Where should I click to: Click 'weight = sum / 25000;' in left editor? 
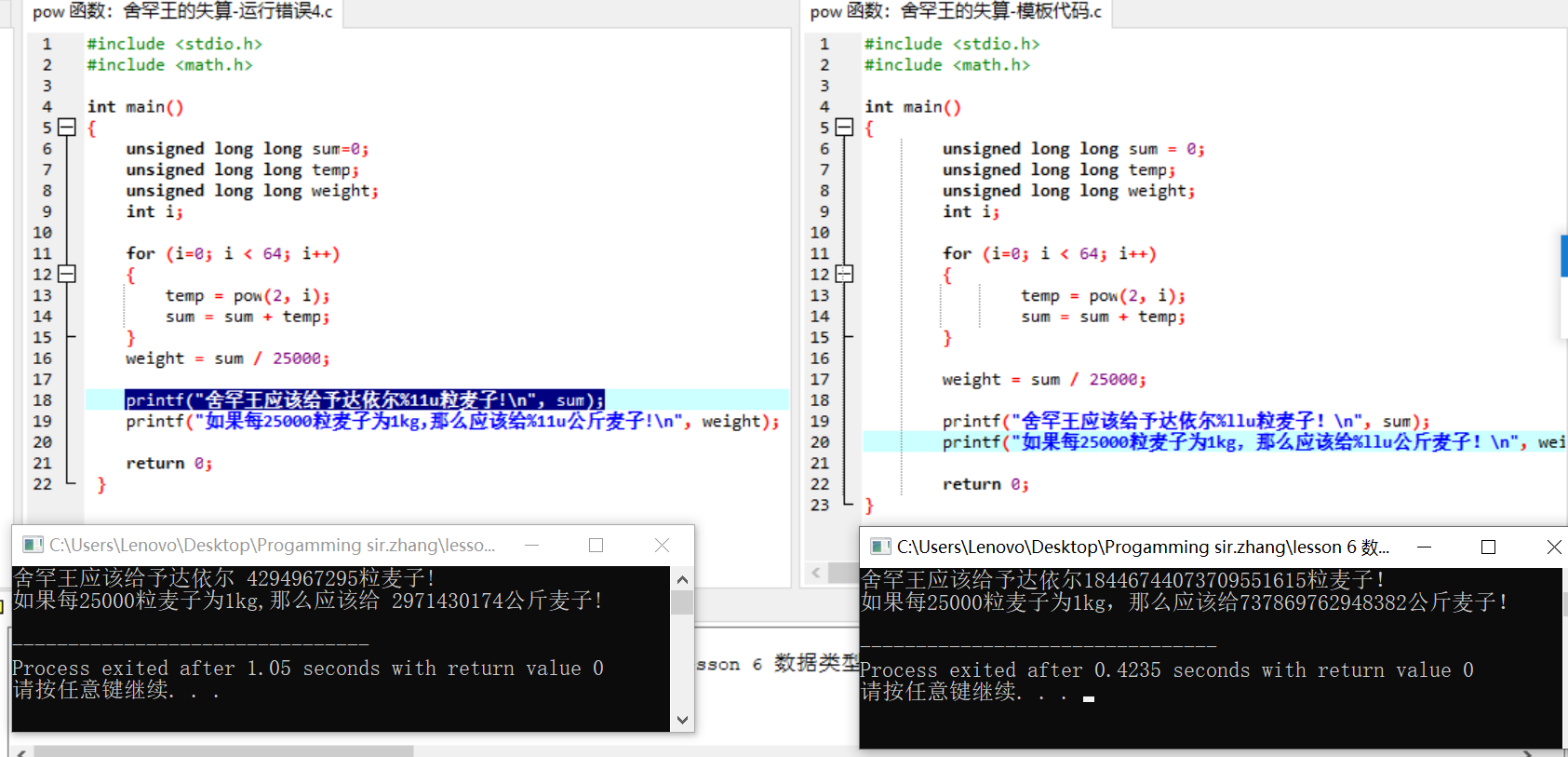(228, 358)
